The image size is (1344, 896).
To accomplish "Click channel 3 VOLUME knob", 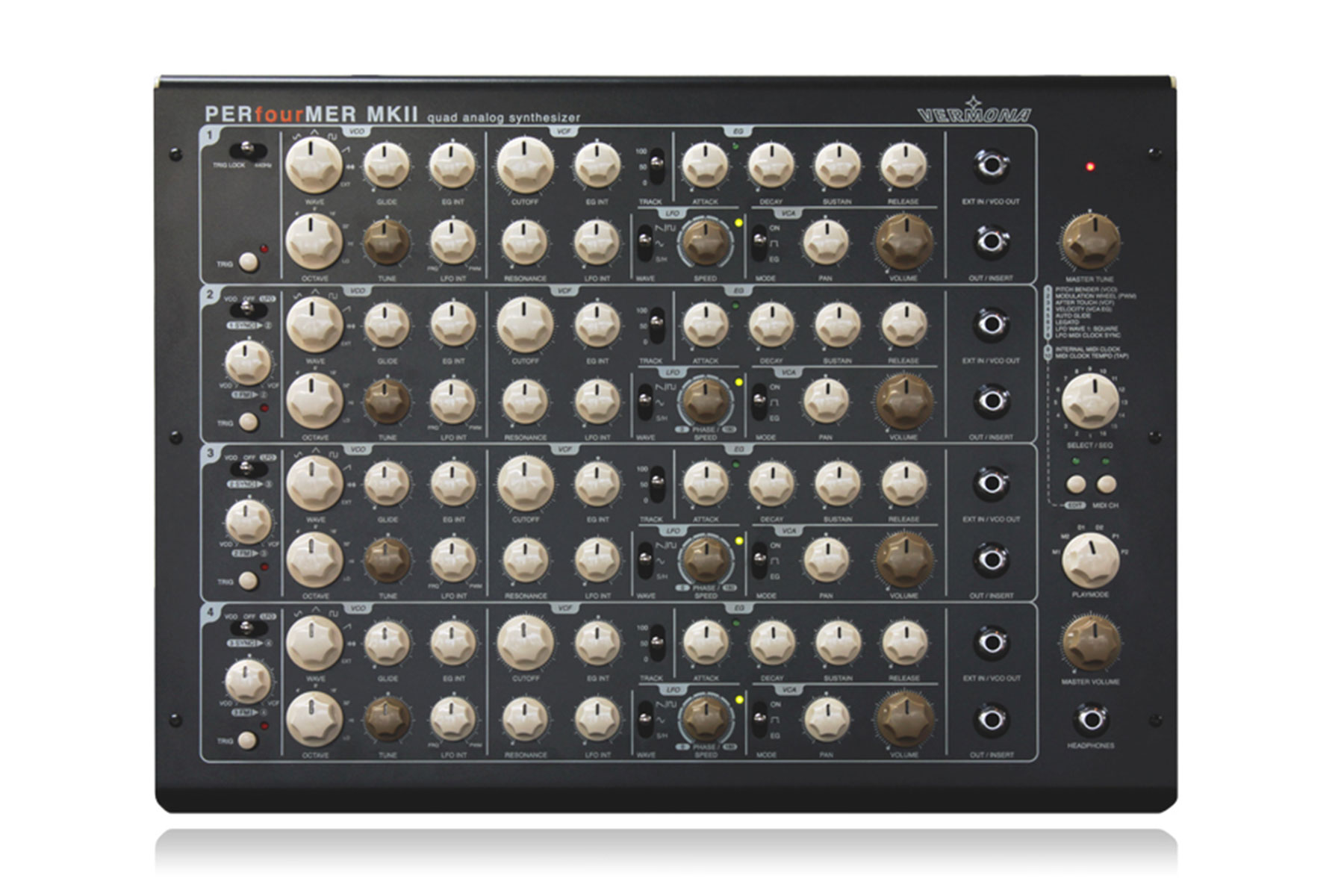I will point(903,561).
